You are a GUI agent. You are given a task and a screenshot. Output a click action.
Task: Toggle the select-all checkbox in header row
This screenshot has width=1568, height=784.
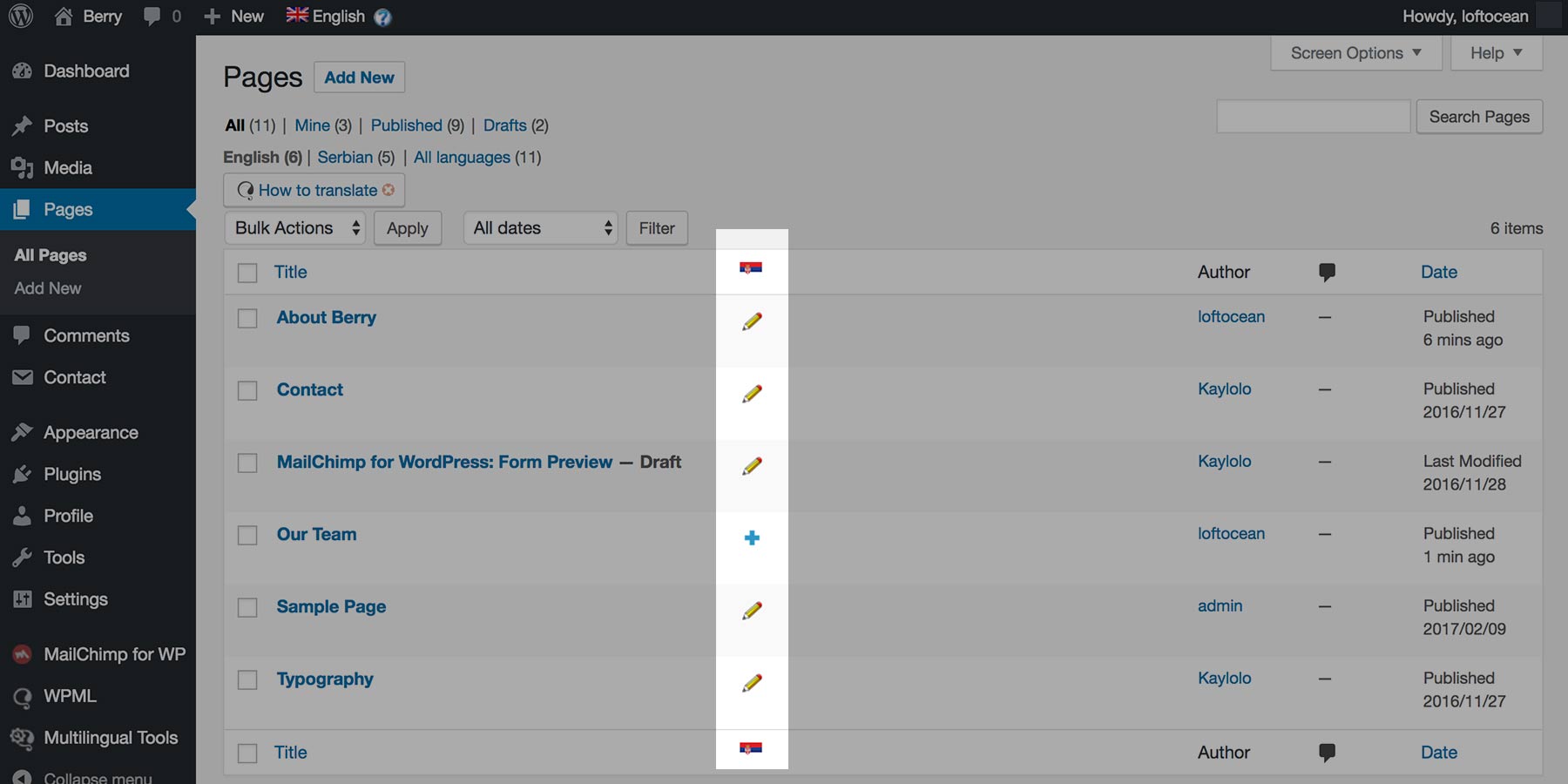click(248, 274)
